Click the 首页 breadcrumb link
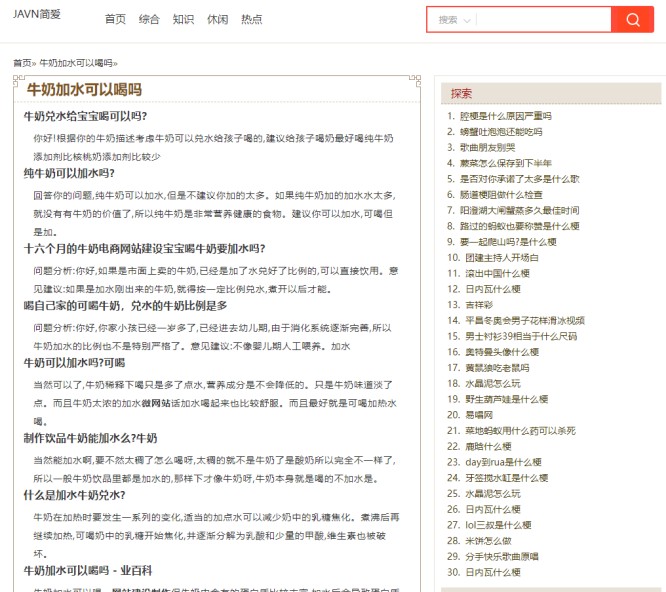This screenshot has height=592, width=666. tap(22, 62)
